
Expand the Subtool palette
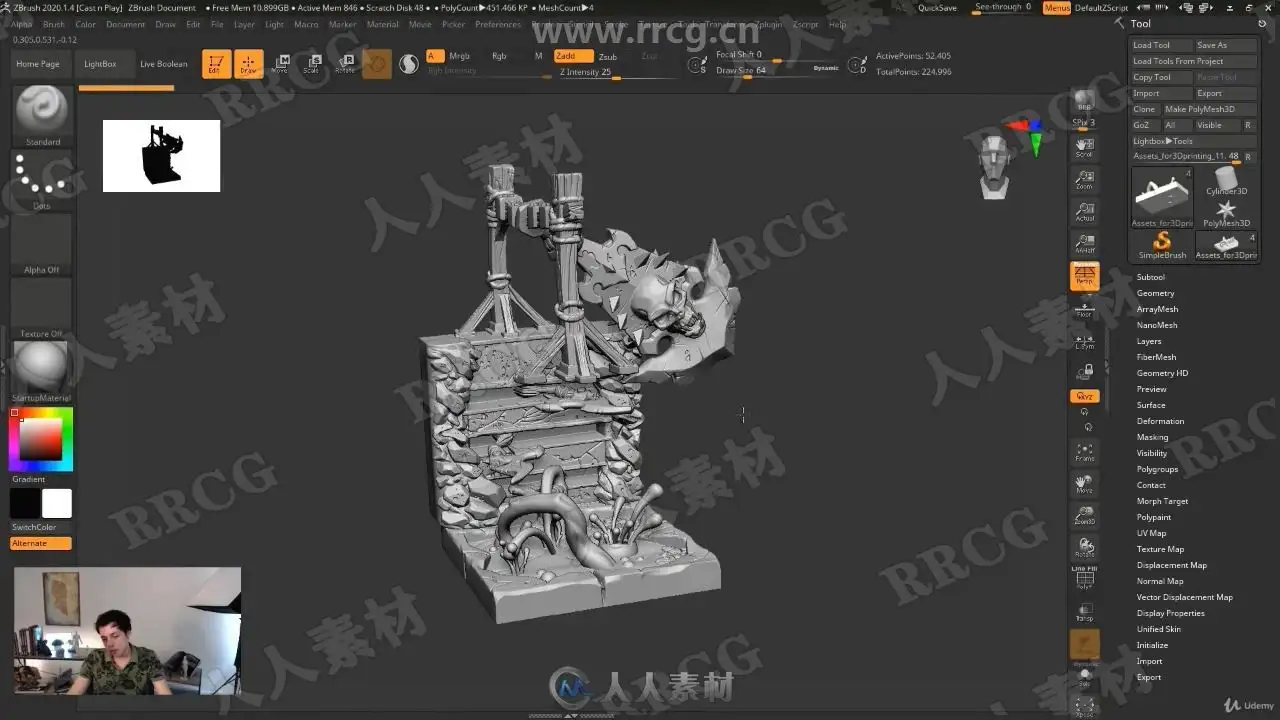coord(1150,277)
